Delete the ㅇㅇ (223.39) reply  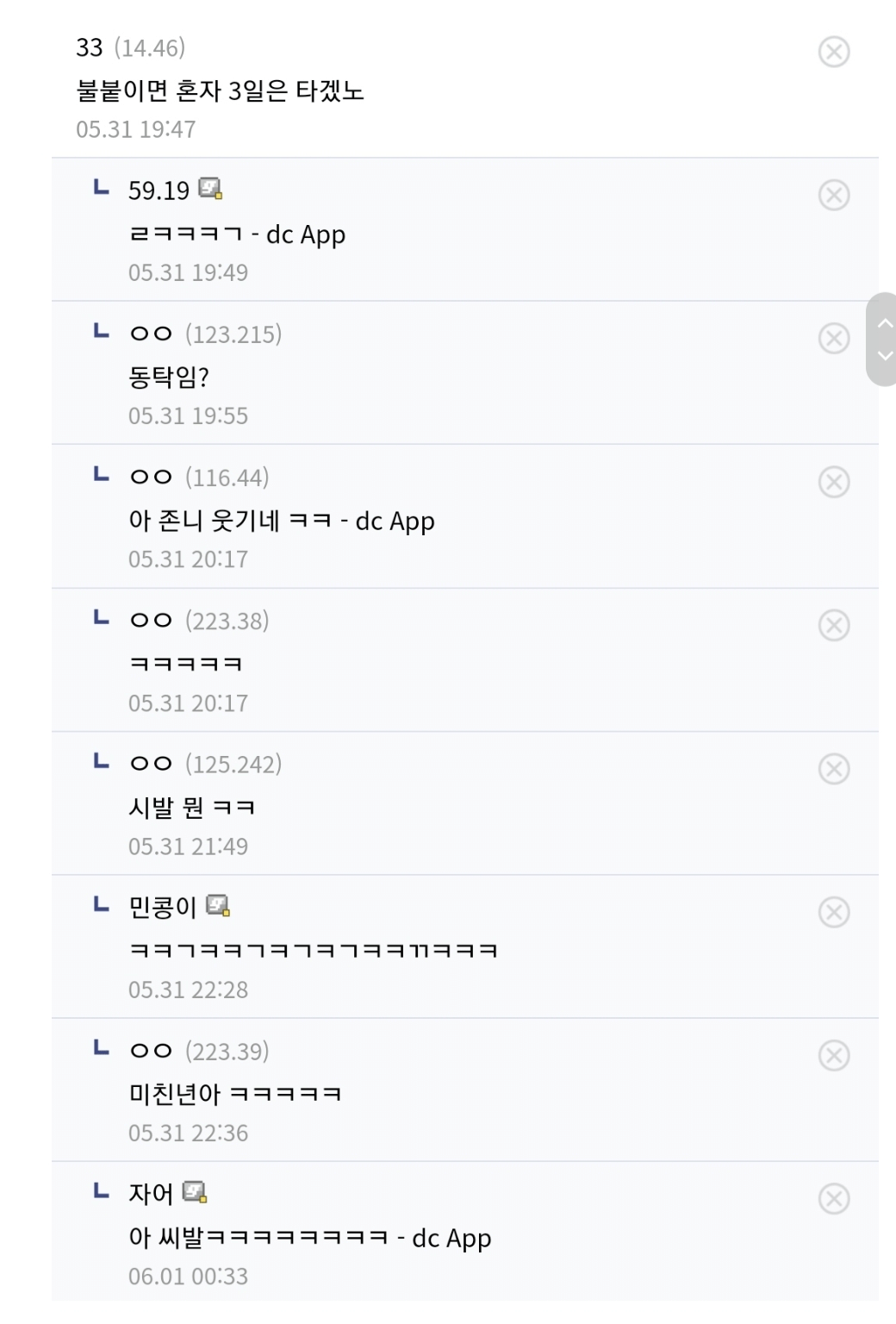coord(833,1055)
